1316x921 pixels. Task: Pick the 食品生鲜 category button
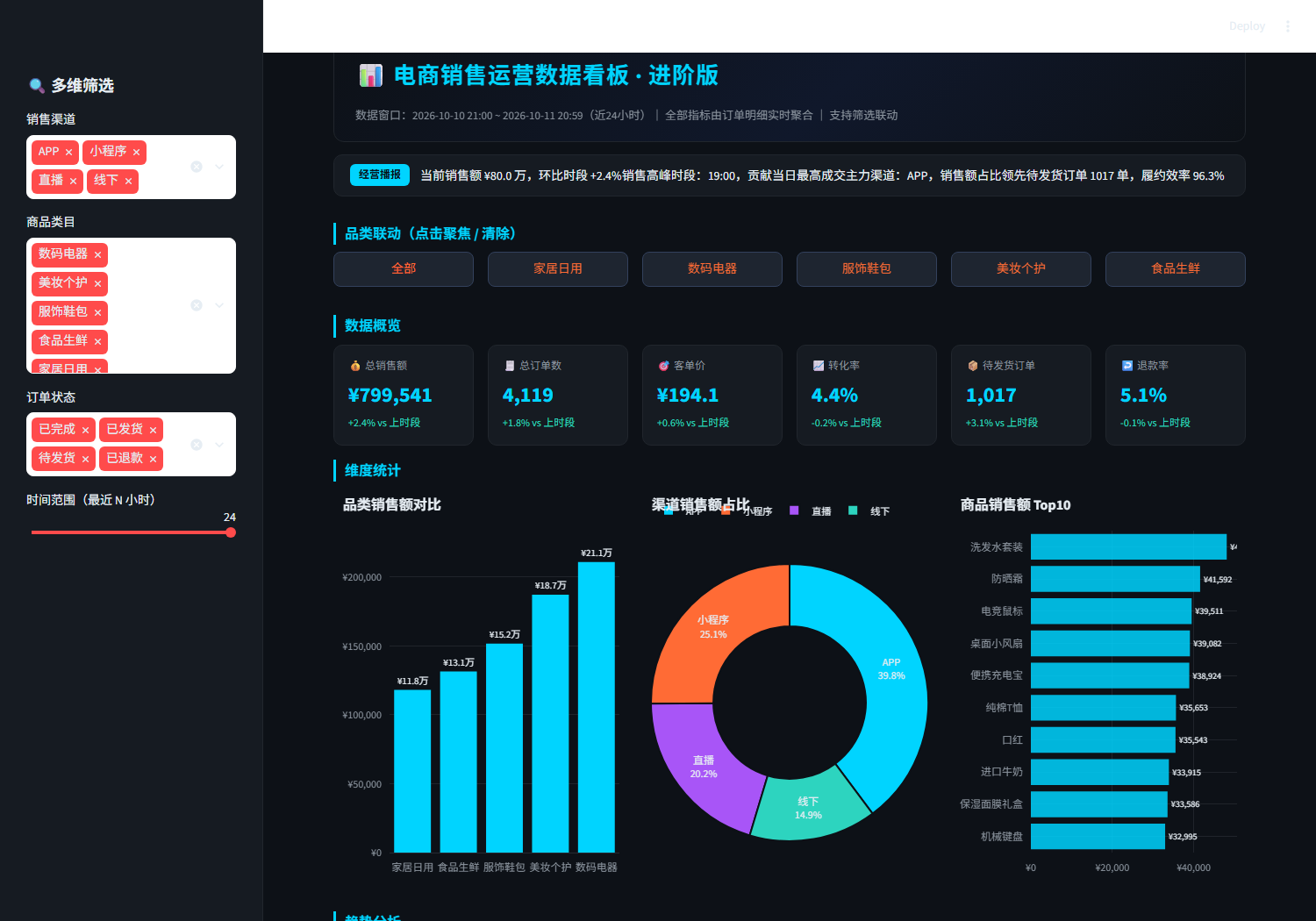click(1176, 269)
